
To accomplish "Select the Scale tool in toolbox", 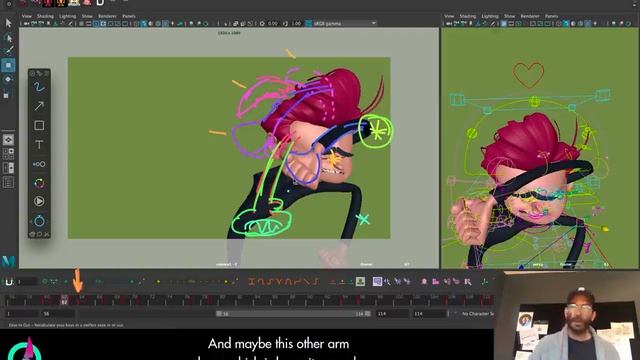I will tap(7, 95).
